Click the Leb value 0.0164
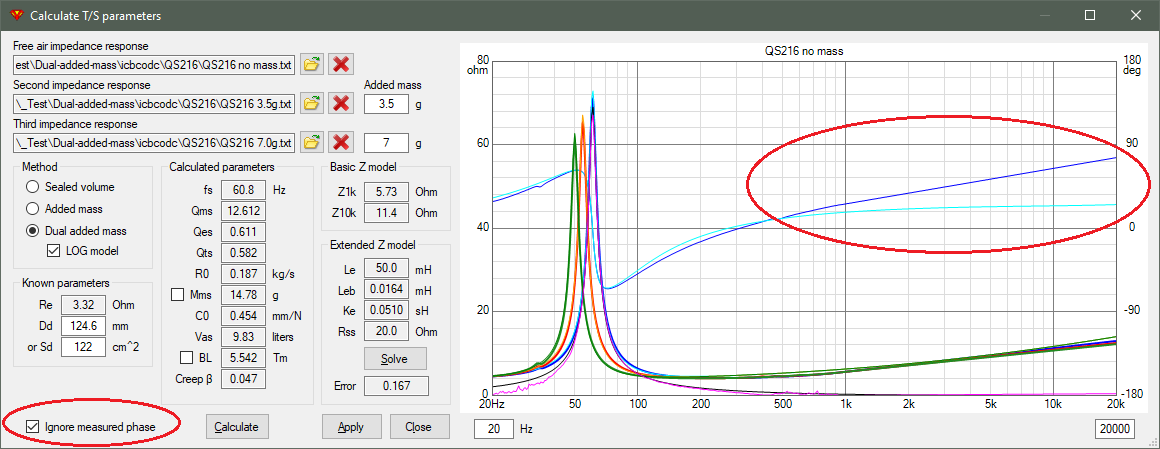This screenshot has height=449, width=1160. pos(387,289)
